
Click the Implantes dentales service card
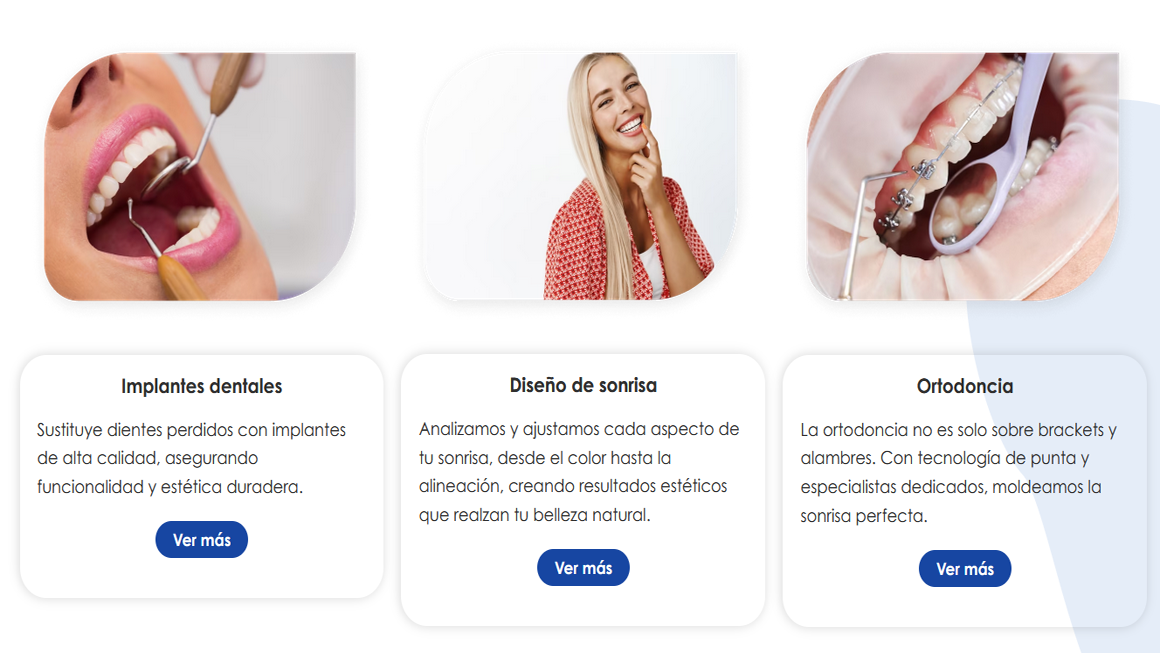pos(201,476)
